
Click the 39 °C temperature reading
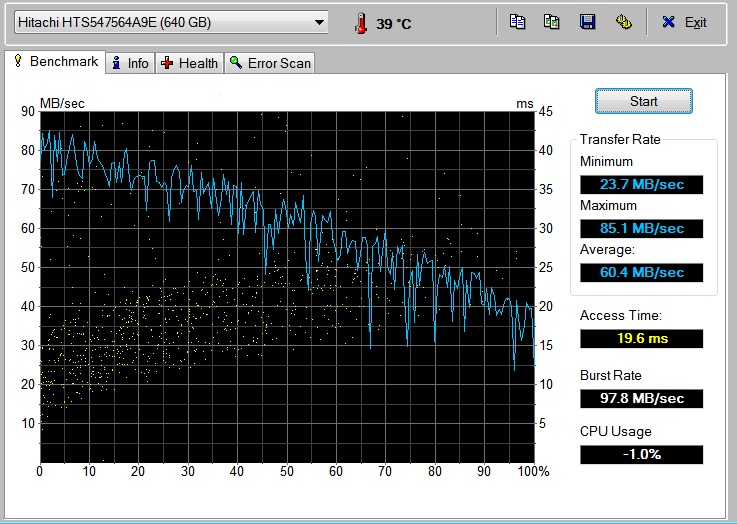(x=393, y=24)
